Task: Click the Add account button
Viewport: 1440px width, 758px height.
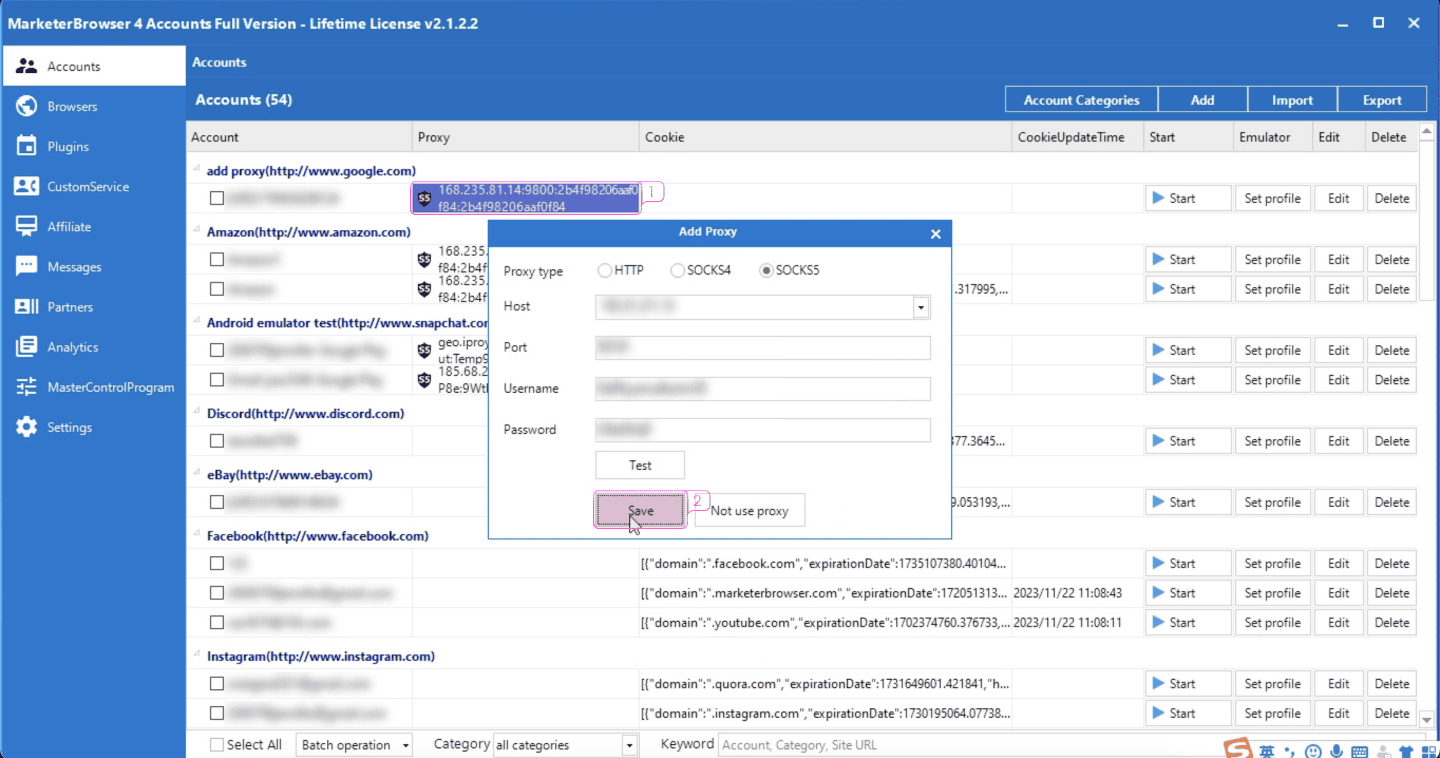Action: (1203, 100)
